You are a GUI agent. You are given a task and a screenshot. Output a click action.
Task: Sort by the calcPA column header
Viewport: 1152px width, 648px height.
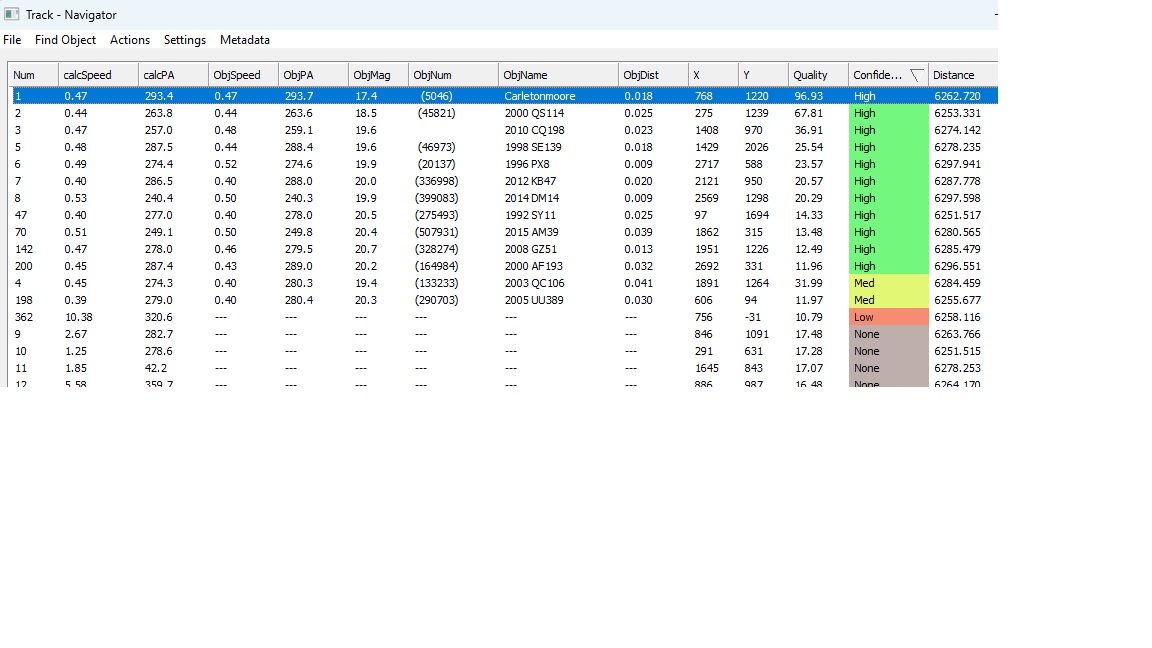point(173,75)
